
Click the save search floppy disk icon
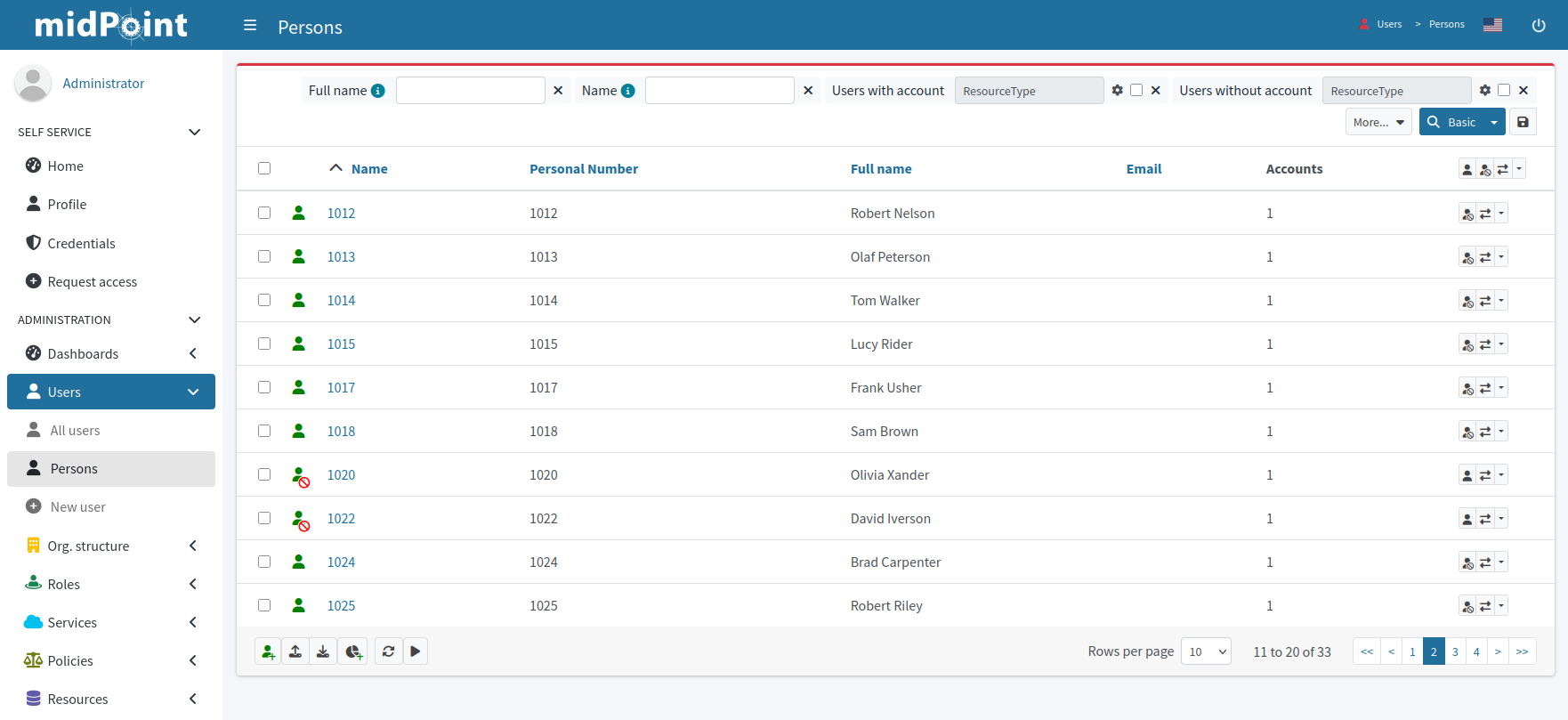pyautogui.click(x=1523, y=122)
